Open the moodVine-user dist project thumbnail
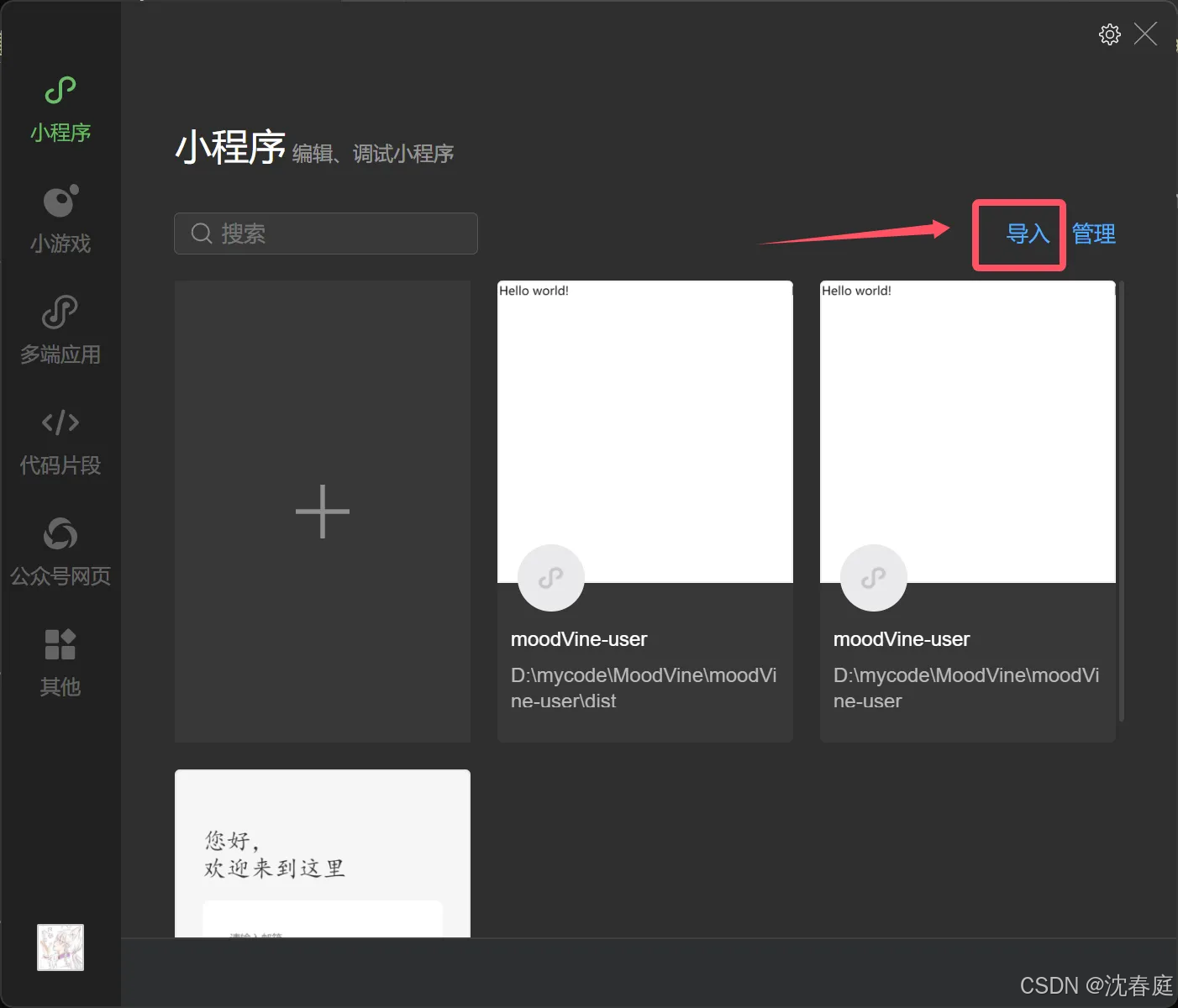The image size is (1178, 1008). 644,428
